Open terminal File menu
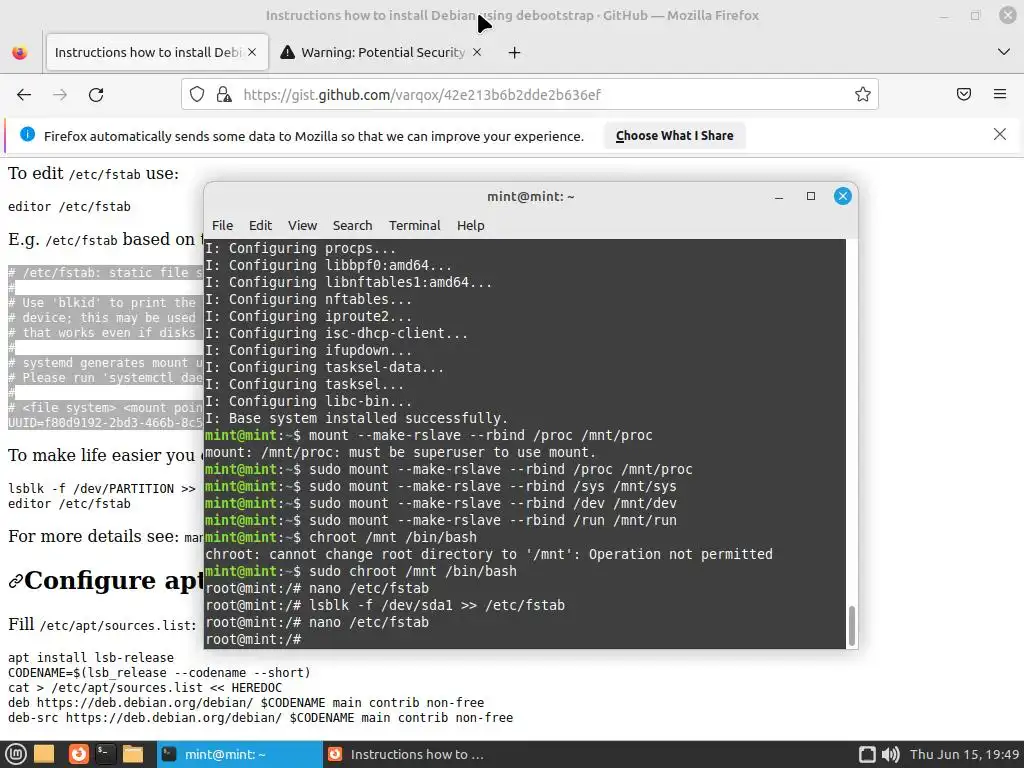Viewport: 1024px width, 768px height. (222, 225)
